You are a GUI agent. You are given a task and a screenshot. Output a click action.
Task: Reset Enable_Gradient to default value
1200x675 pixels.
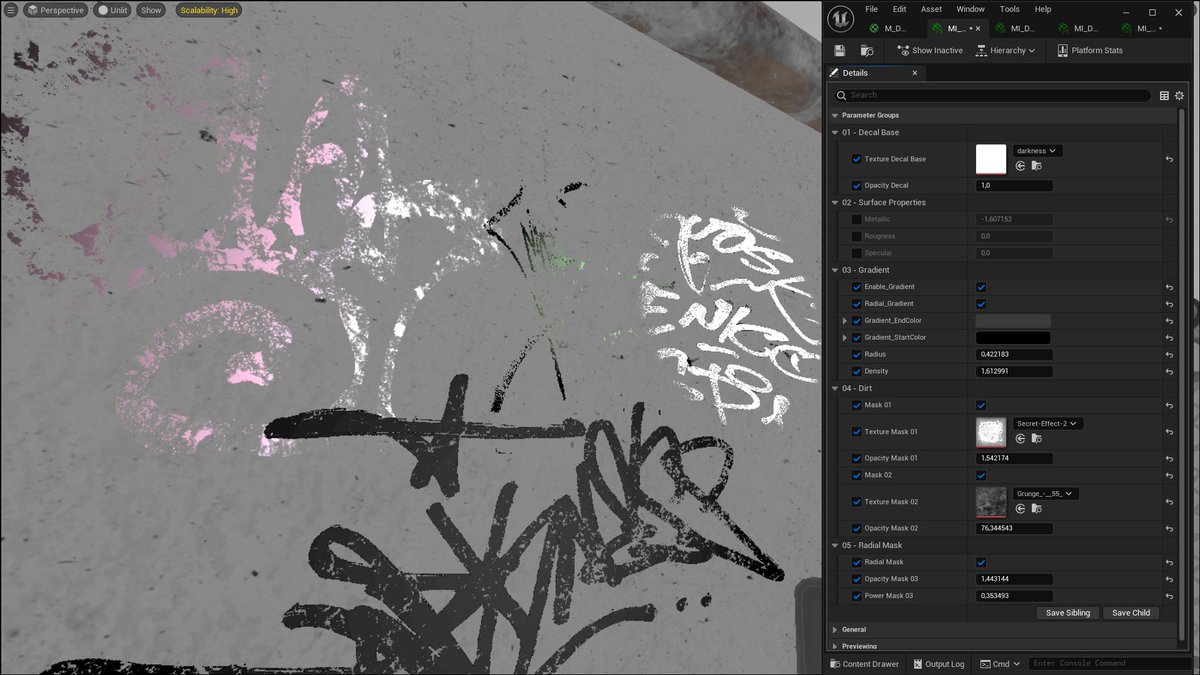[1169, 287]
